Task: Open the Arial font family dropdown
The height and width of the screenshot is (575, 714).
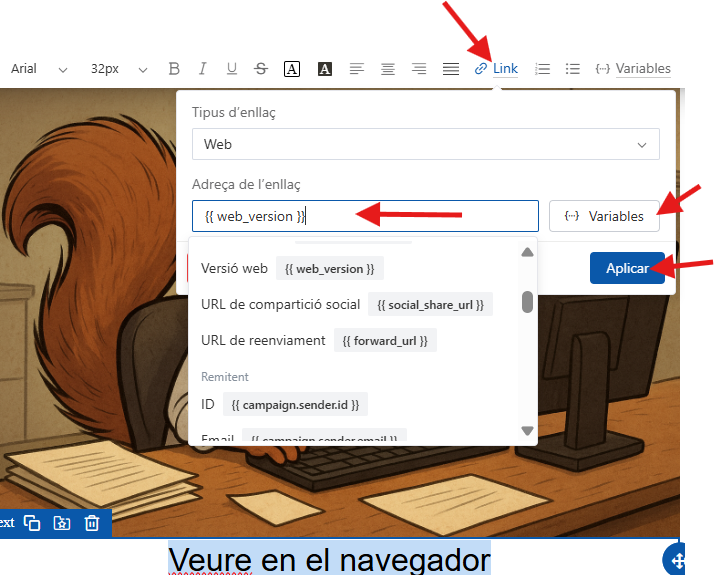Action: [39, 69]
